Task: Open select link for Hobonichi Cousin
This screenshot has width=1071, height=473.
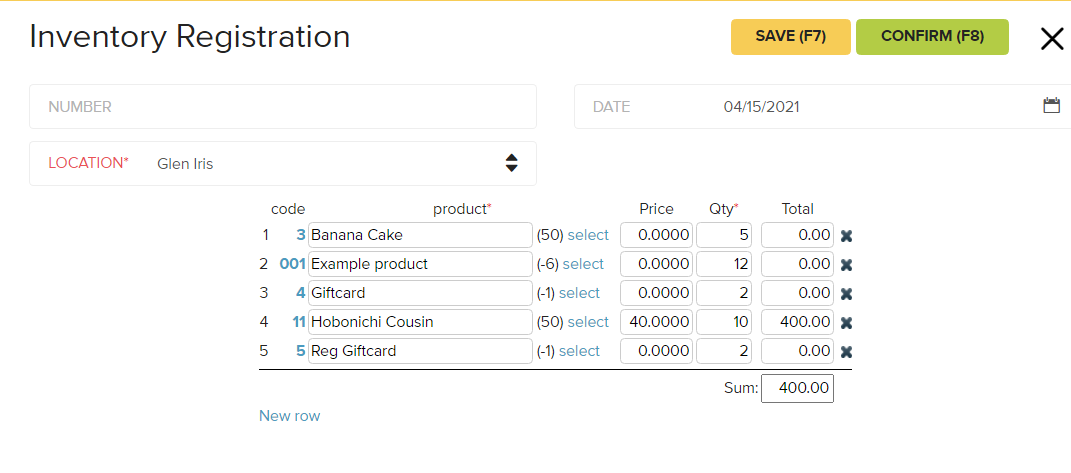Action: (588, 322)
